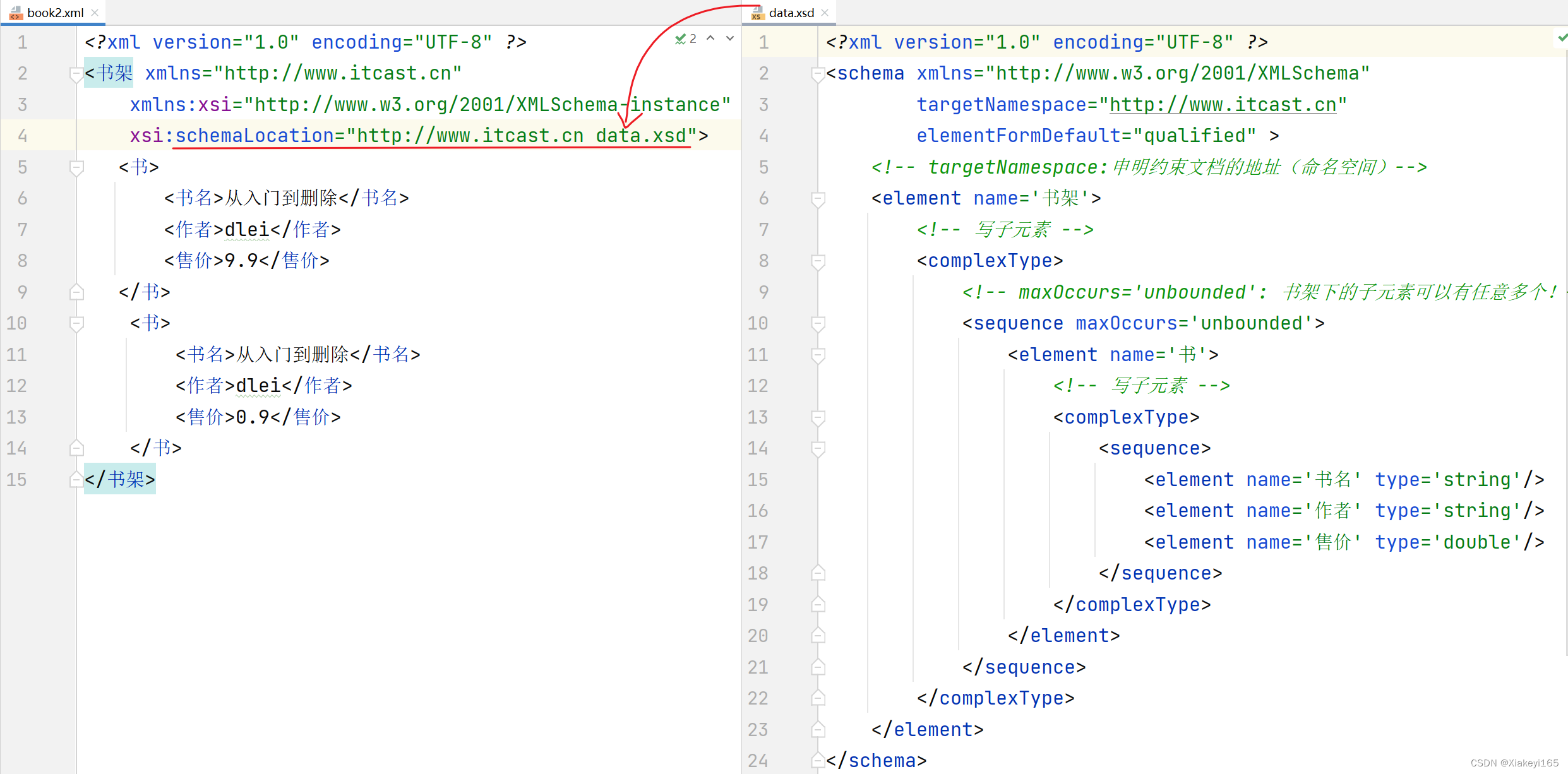Image resolution: width=1568 pixels, height=774 pixels.
Task: Go to previous highlighted error arrow
Action: [x=710, y=39]
